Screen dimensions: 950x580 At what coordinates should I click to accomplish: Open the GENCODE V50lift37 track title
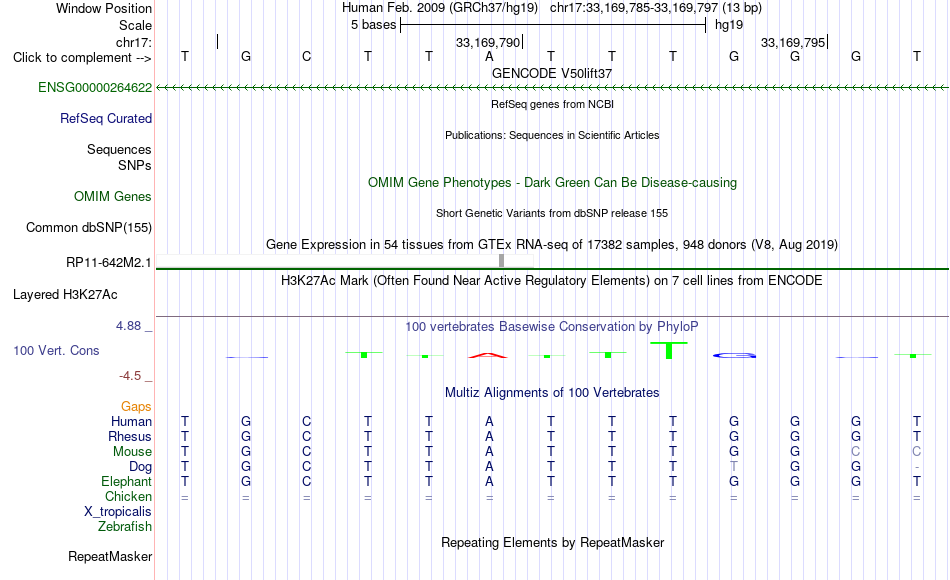pos(552,73)
